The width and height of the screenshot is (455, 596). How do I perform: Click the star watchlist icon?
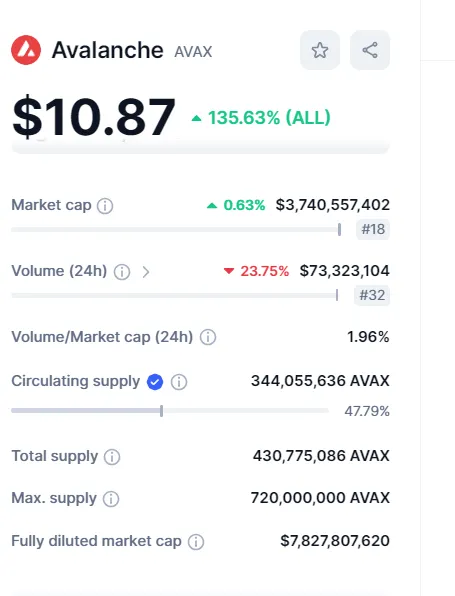[320, 50]
